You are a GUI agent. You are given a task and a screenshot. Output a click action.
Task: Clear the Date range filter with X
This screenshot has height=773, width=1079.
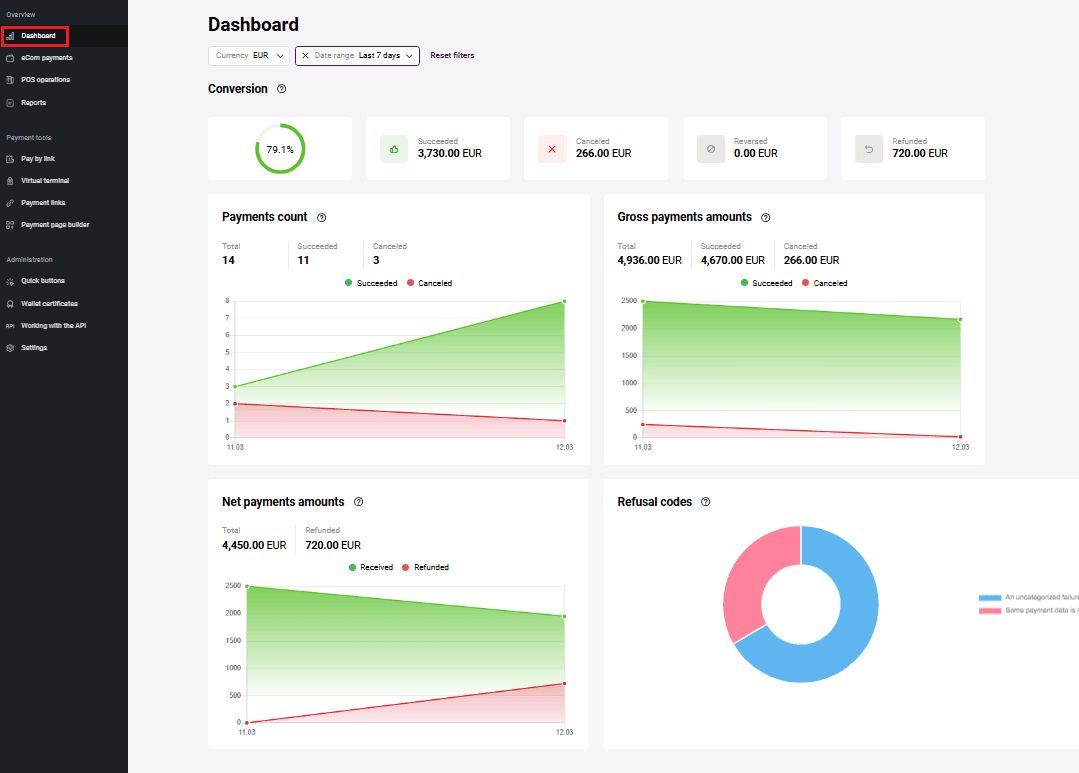[x=305, y=56]
